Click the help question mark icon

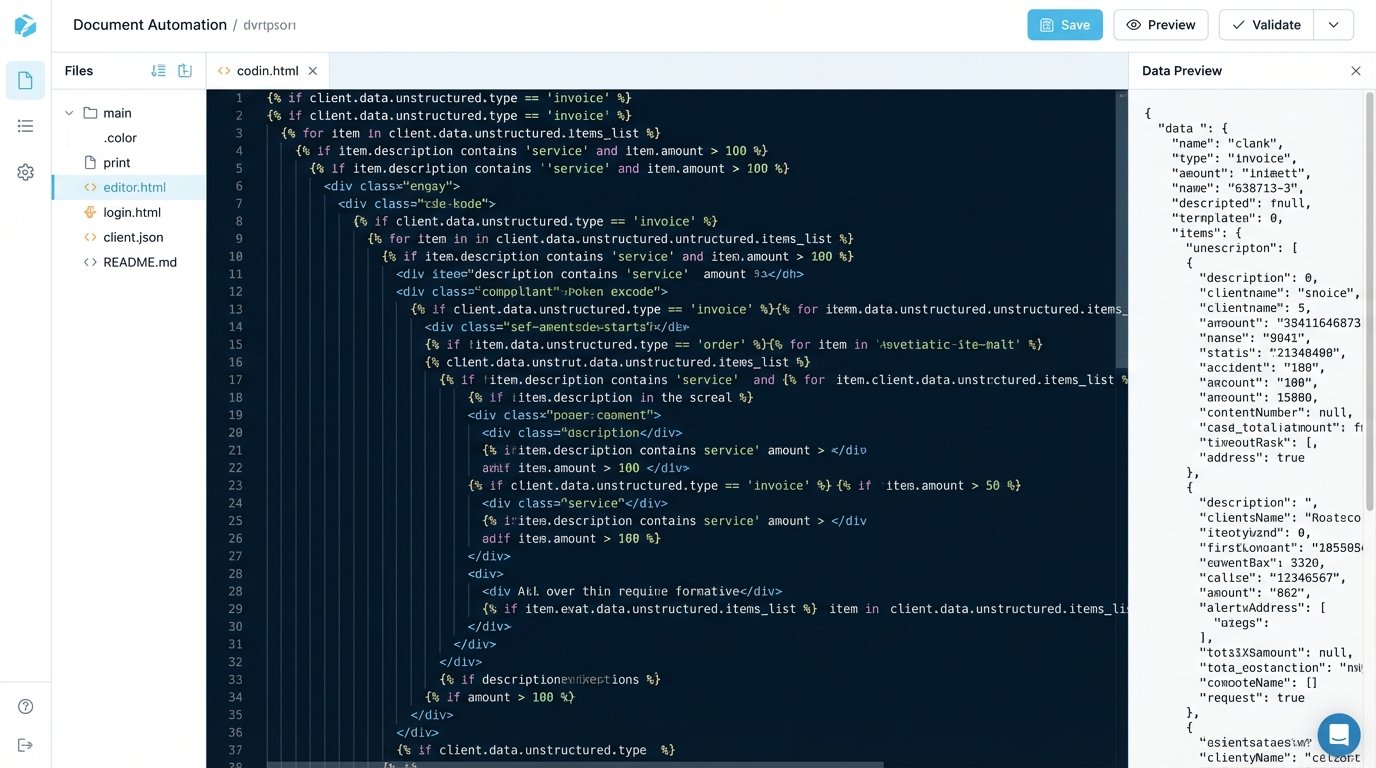pos(25,706)
